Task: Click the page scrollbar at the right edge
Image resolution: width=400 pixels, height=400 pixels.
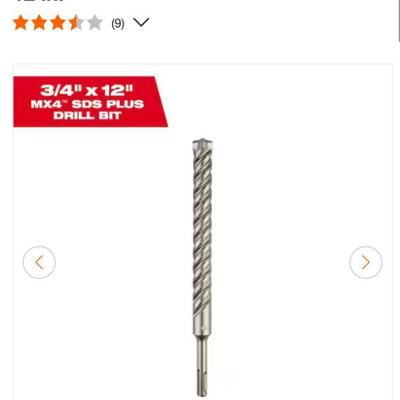Action: pyautogui.click(x=399, y=20)
